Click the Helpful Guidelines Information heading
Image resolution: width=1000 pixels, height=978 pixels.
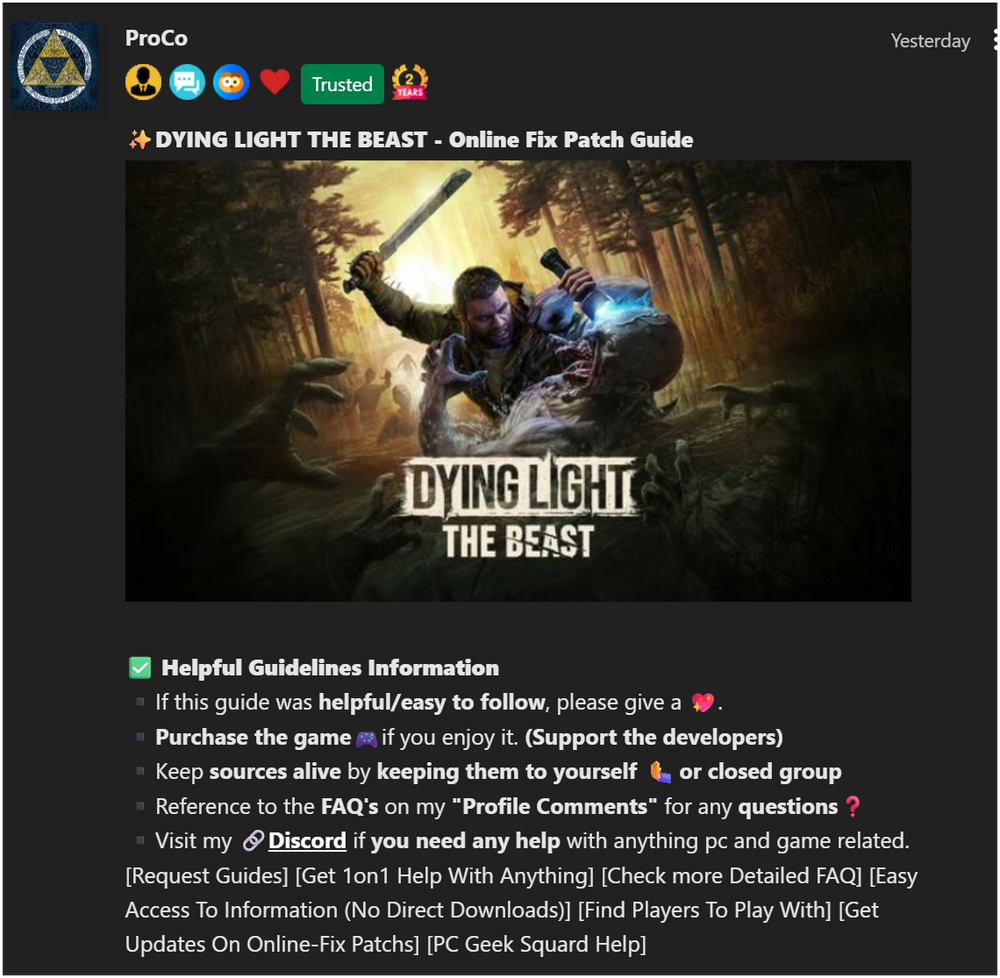(x=330, y=668)
